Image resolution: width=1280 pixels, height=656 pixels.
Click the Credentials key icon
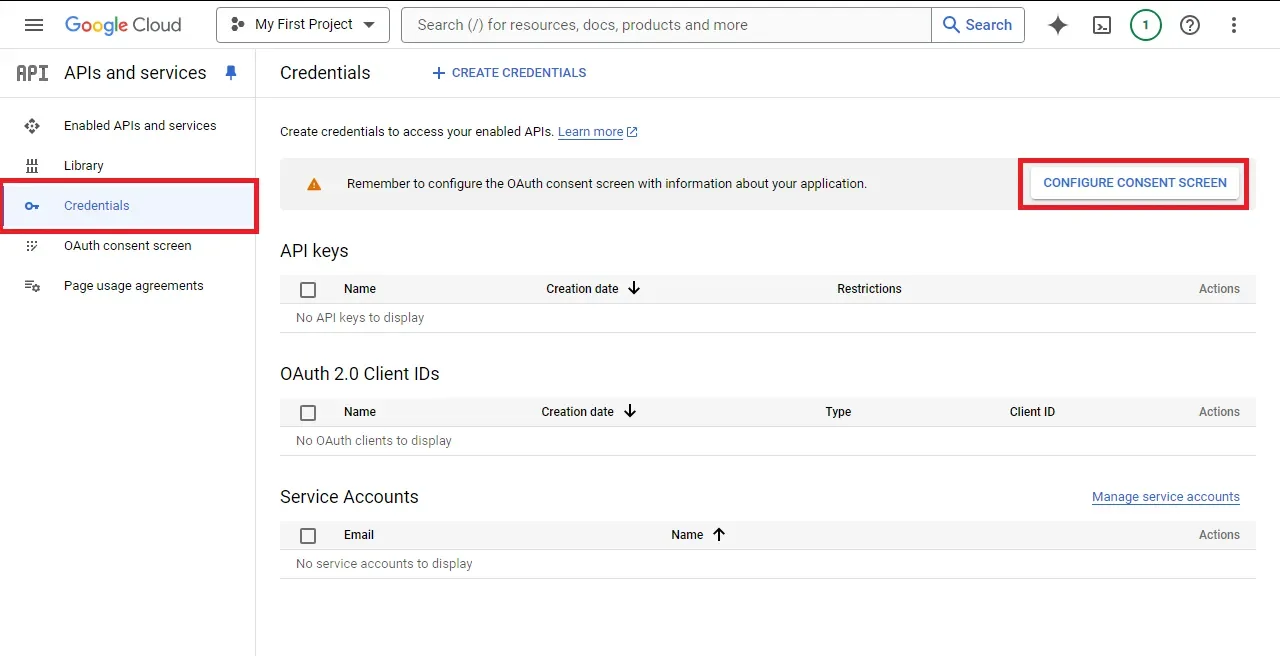click(x=32, y=206)
